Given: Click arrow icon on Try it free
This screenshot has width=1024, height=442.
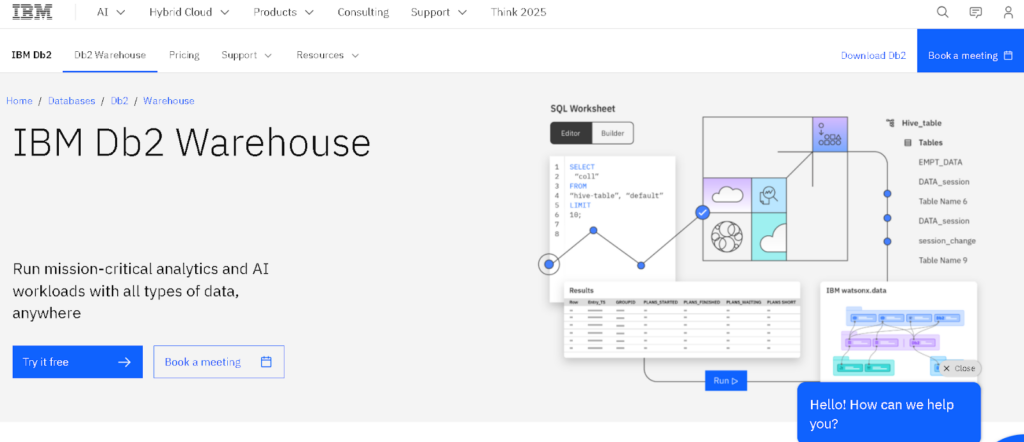Looking at the screenshot, I should [124, 362].
